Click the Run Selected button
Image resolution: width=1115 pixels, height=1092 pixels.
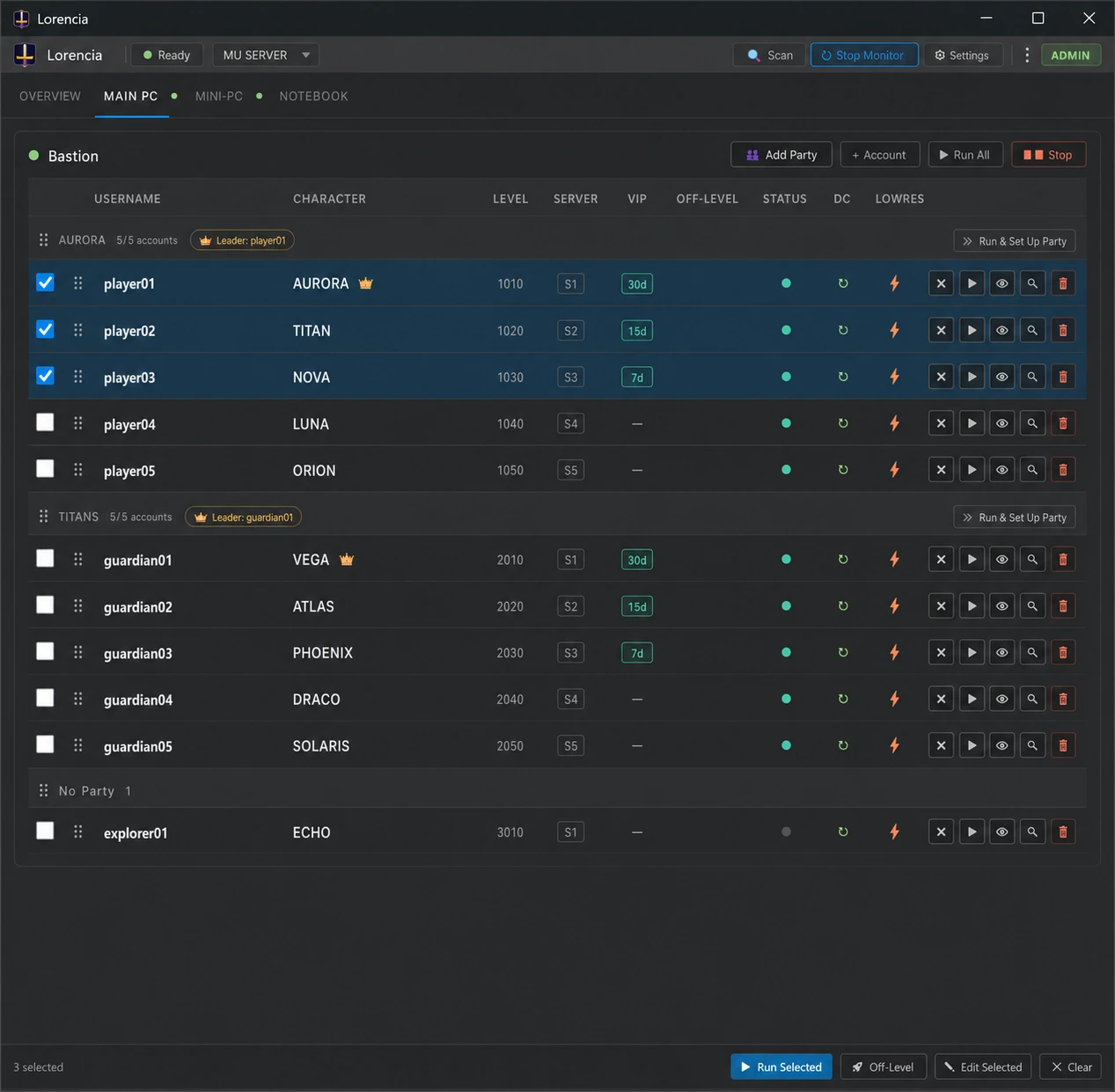tap(781, 1067)
